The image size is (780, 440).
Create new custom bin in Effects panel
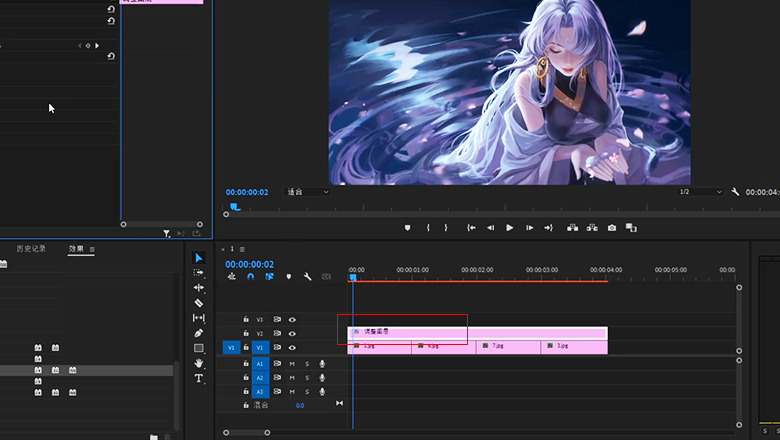pyautogui.click(x=154, y=437)
